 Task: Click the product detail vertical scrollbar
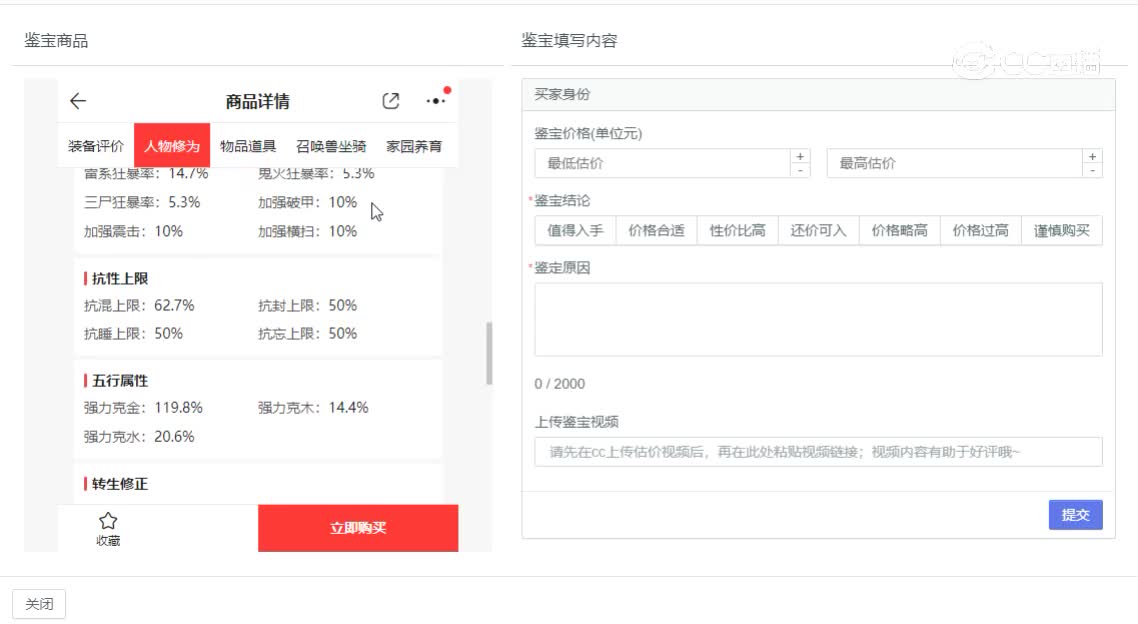pos(488,353)
